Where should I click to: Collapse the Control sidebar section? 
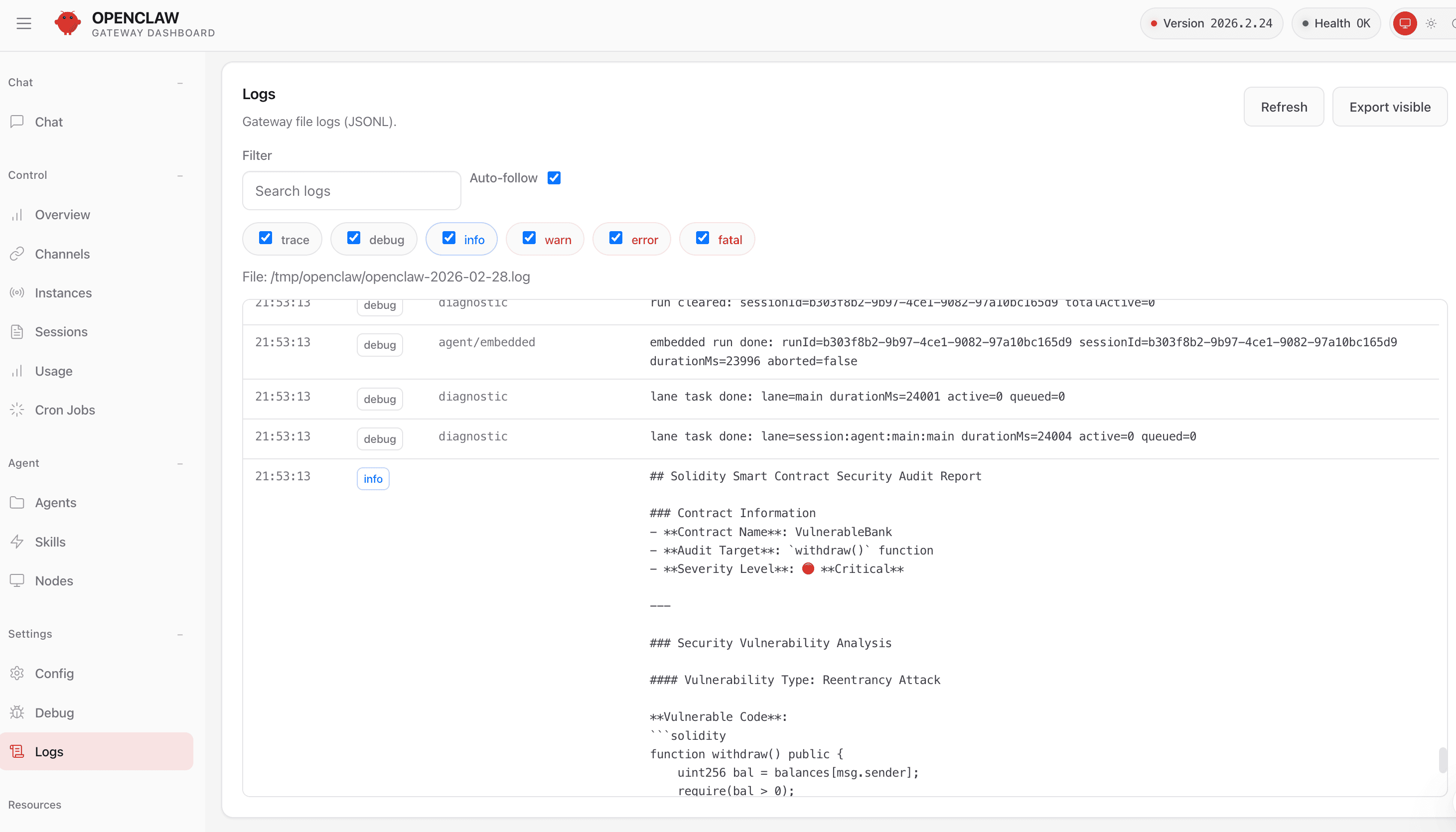pos(180,175)
